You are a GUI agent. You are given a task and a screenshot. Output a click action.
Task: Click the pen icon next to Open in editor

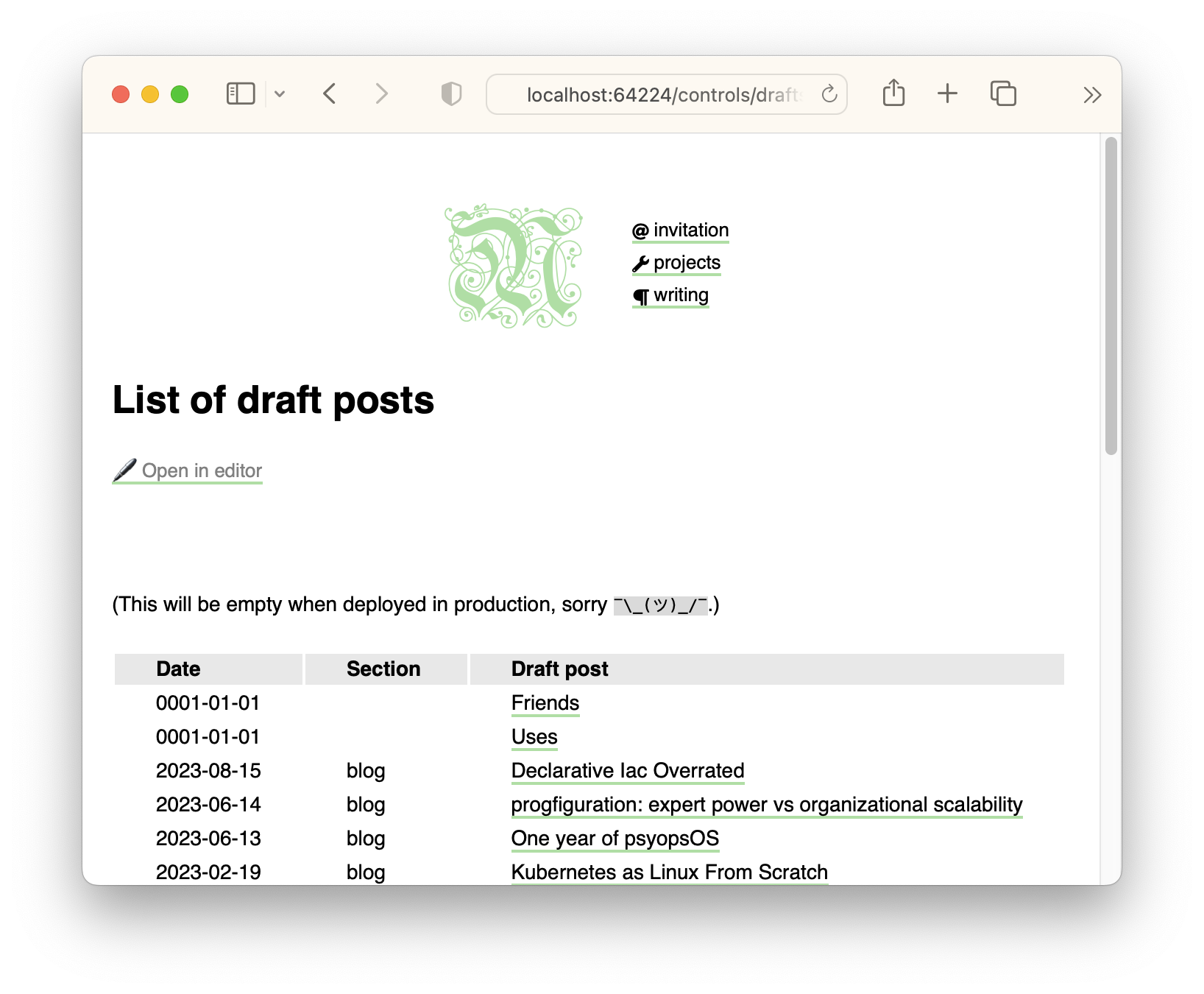pos(125,470)
